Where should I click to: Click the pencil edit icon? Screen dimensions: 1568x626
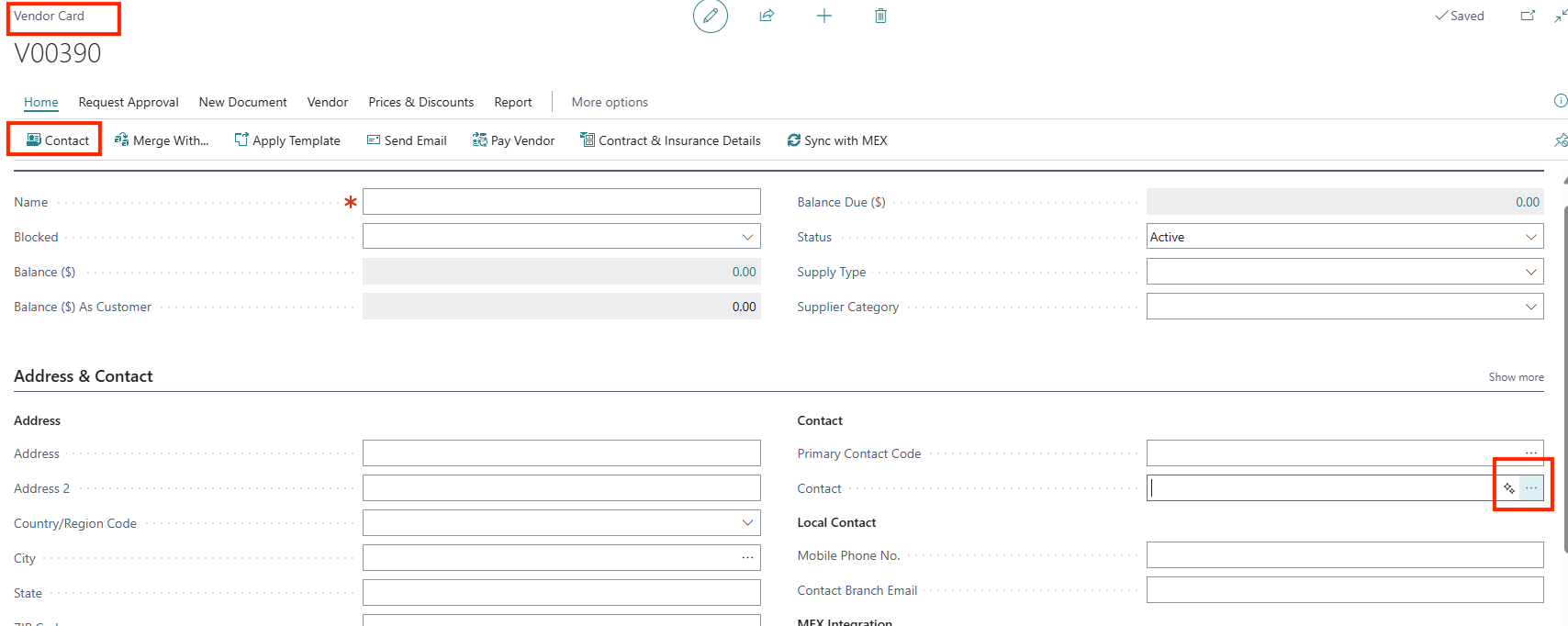click(710, 17)
